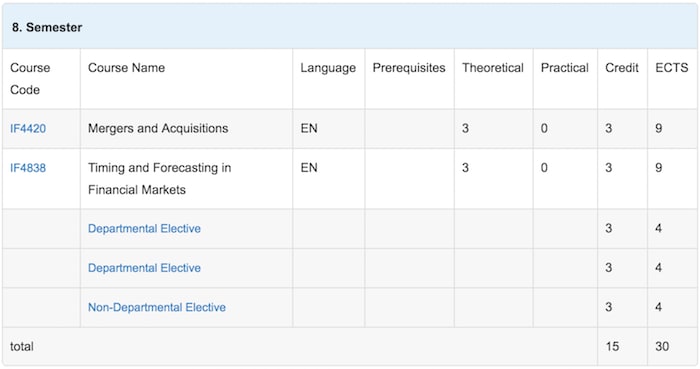Select the Language column header
The width and height of the screenshot is (700, 369).
pyautogui.click(x=328, y=68)
